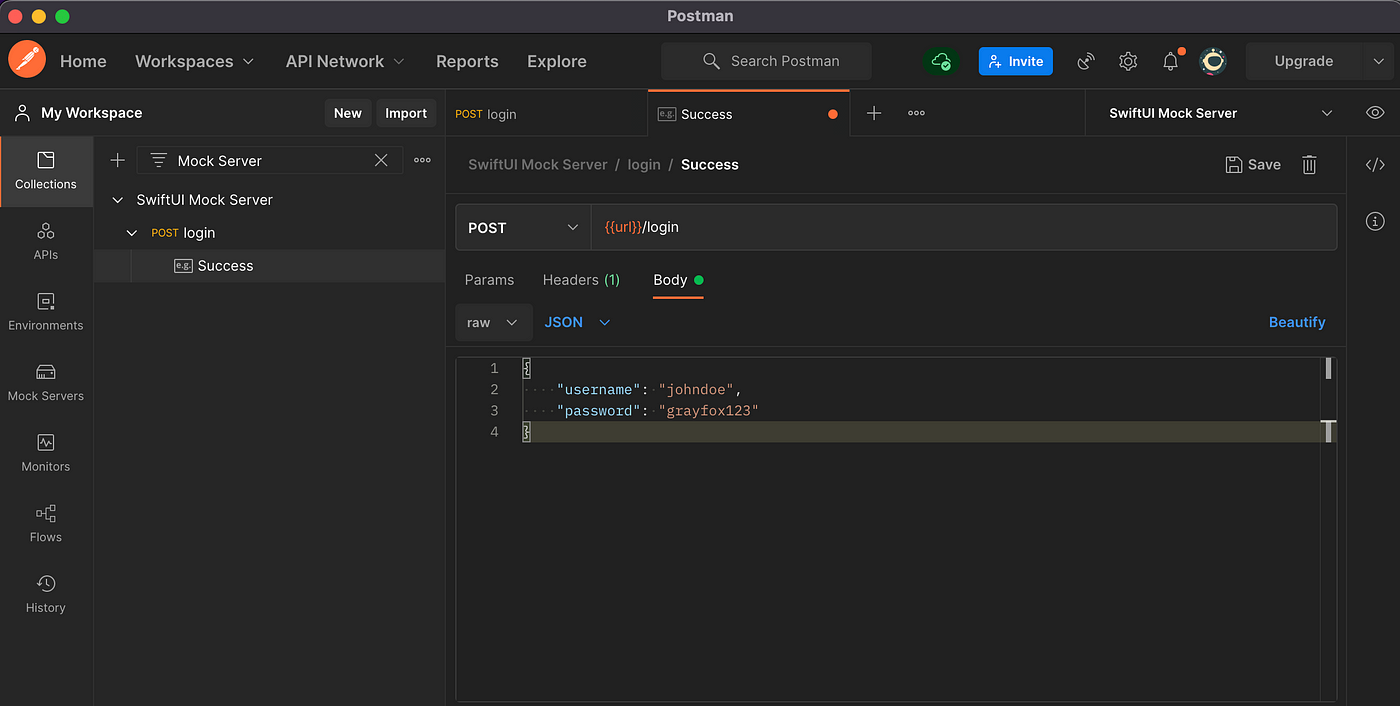Open the satellite capture requests icon

1086,61
